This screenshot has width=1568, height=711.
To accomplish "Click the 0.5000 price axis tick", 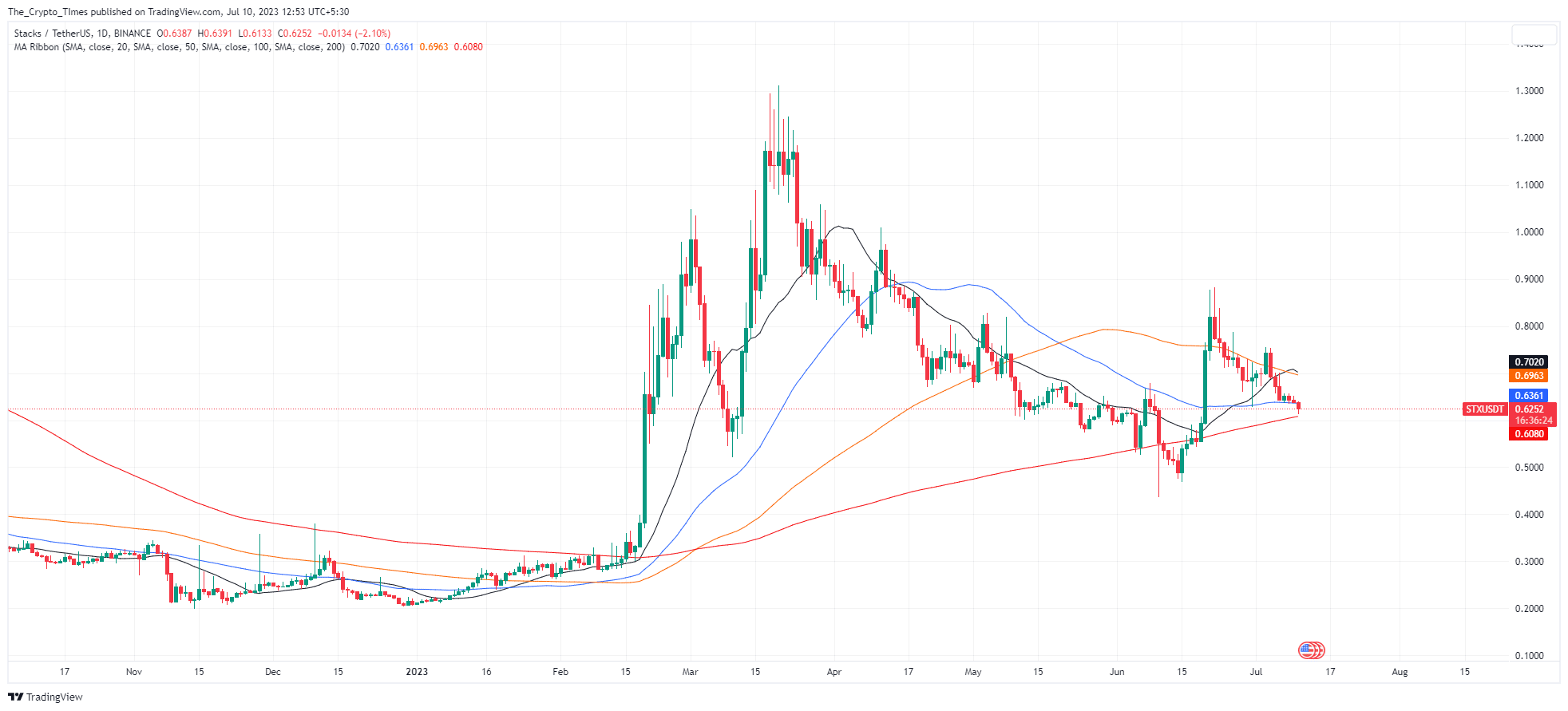I will click(x=1530, y=468).
